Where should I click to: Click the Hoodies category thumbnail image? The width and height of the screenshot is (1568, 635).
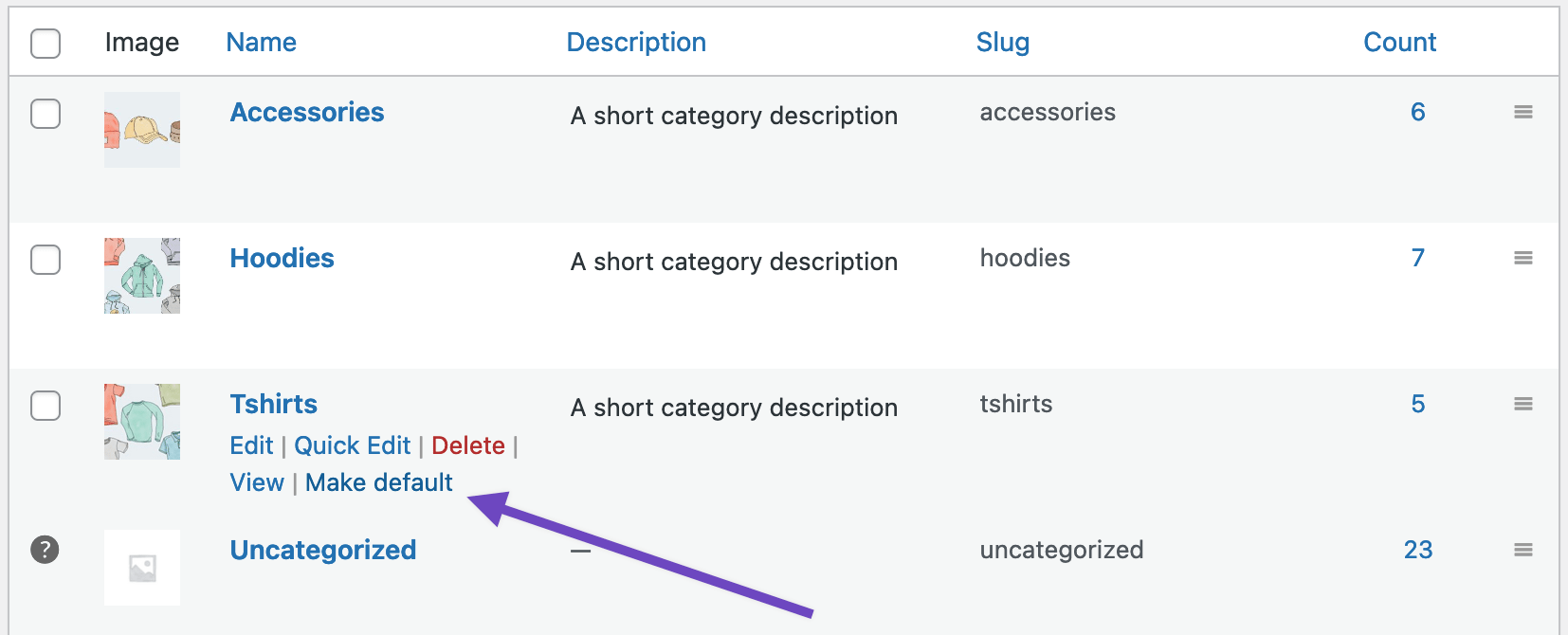tap(141, 276)
